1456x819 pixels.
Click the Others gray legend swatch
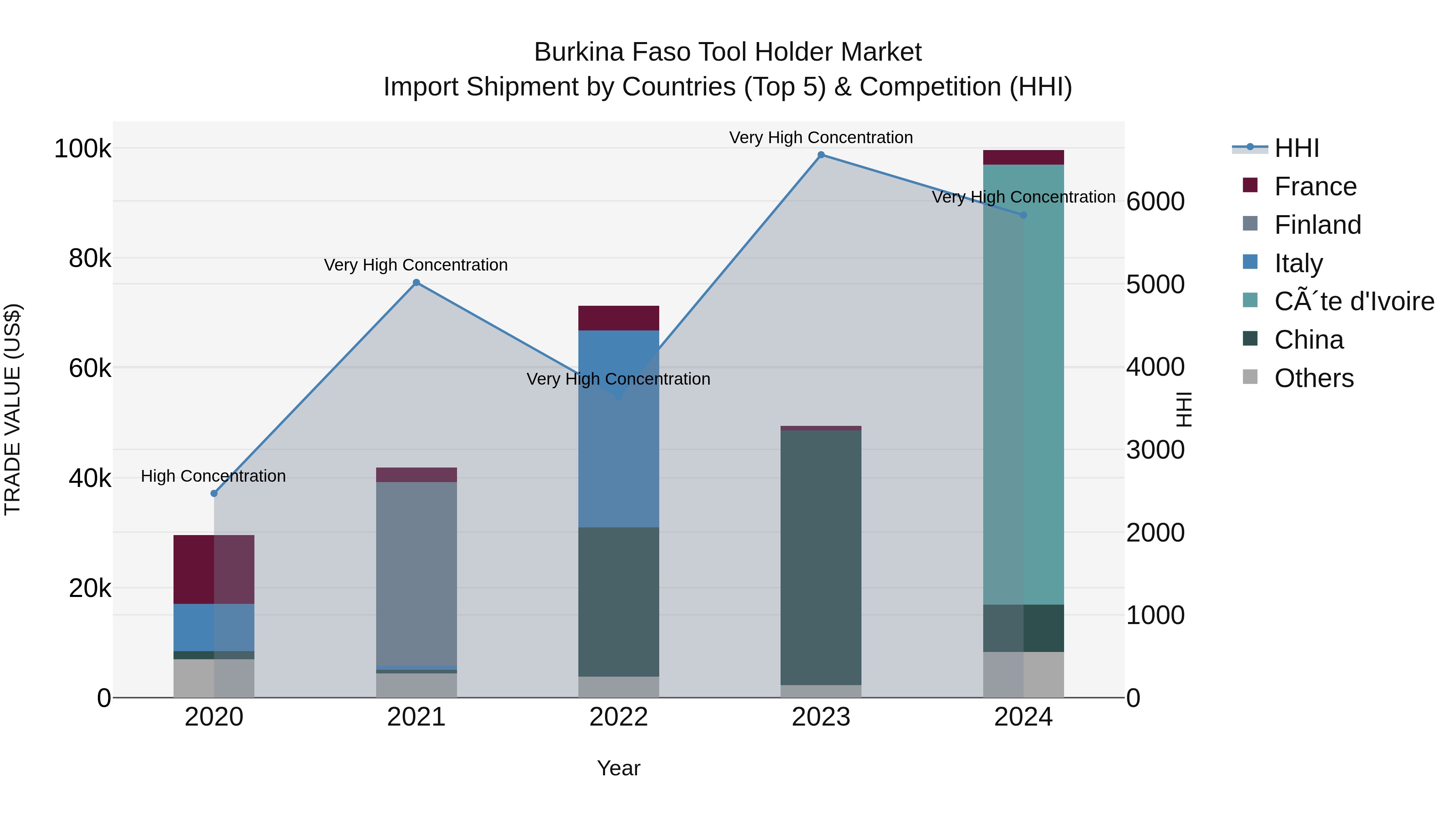(x=1250, y=377)
